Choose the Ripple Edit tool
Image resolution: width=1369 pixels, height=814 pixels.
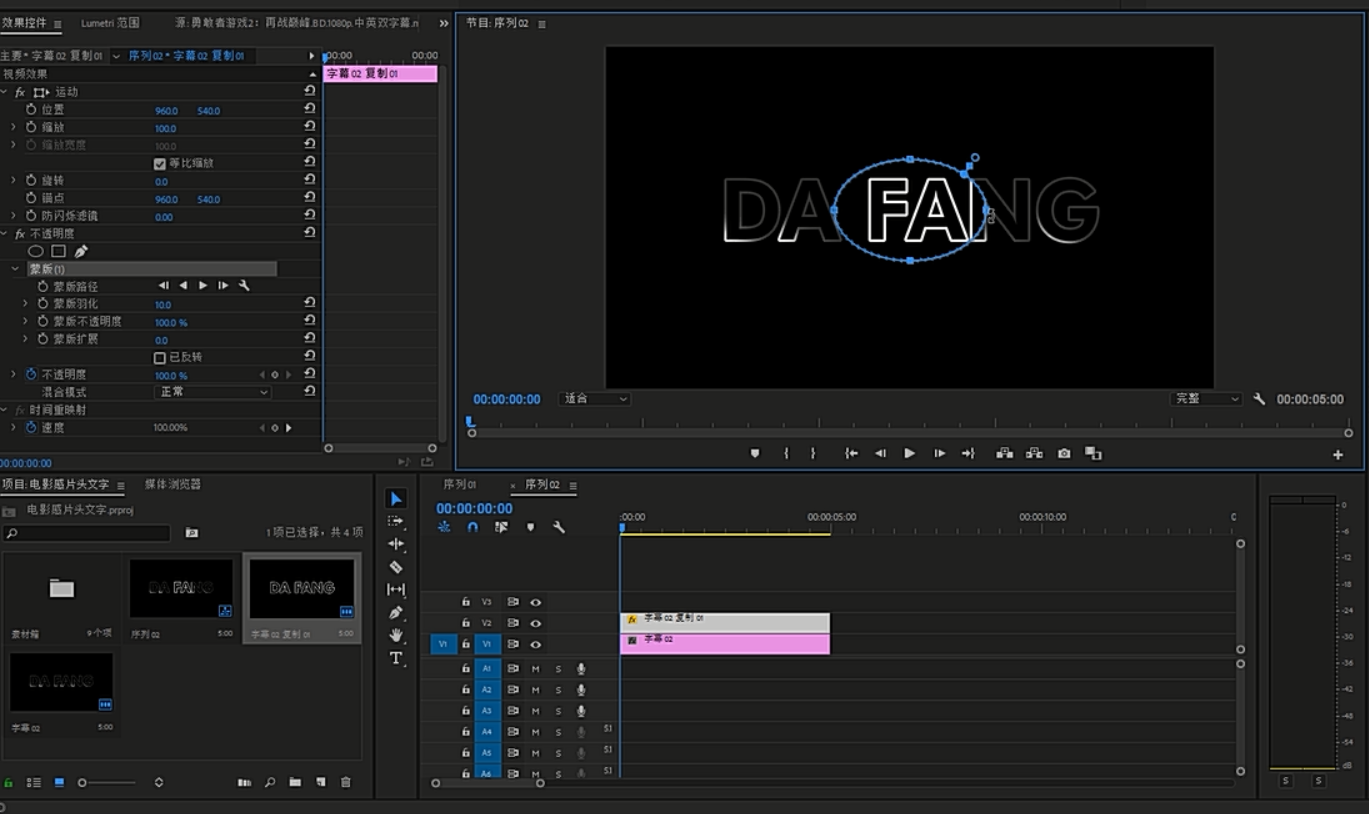396,544
